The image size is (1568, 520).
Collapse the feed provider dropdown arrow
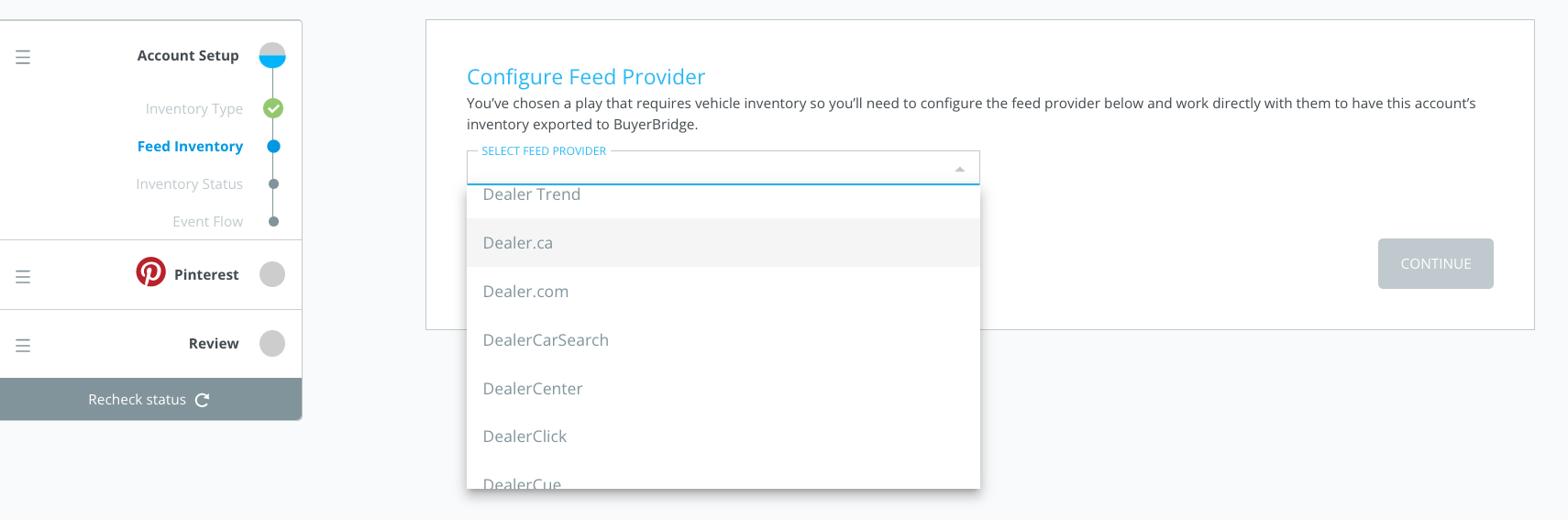(959, 170)
